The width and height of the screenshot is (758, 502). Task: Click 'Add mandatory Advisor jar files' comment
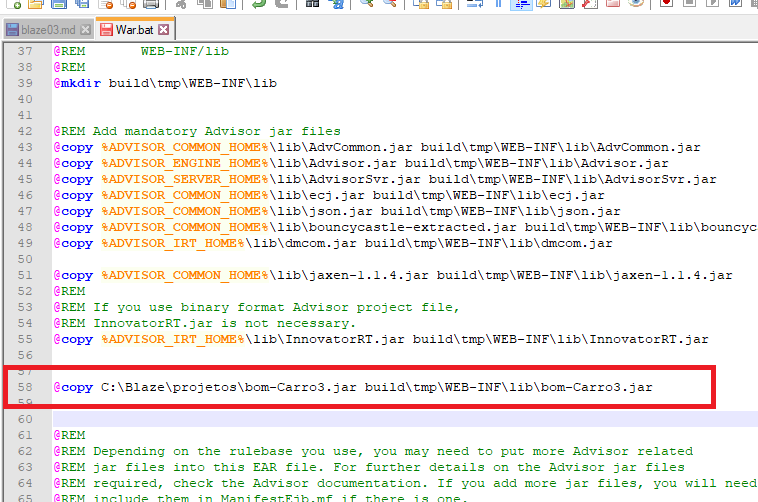click(217, 132)
